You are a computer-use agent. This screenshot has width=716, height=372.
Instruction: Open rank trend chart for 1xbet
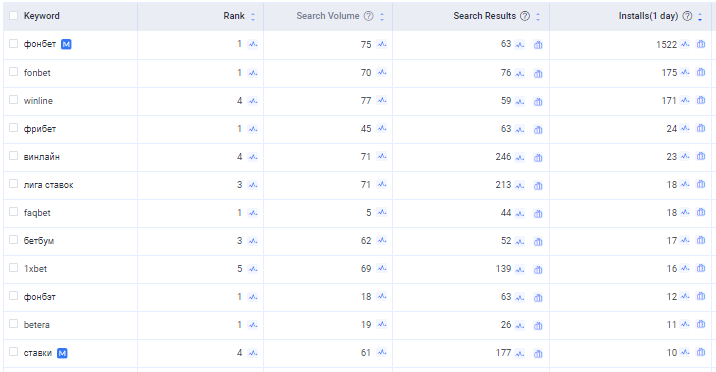coord(253,269)
